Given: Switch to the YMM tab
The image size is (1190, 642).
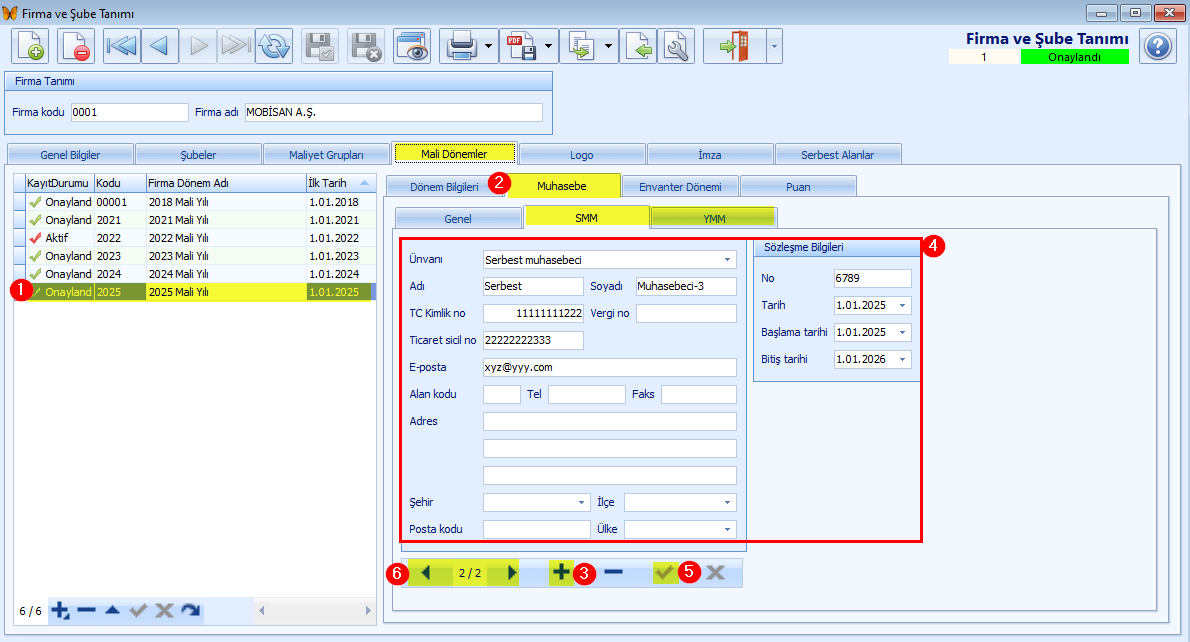Looking at the screenshot, I should click(713, 218).
